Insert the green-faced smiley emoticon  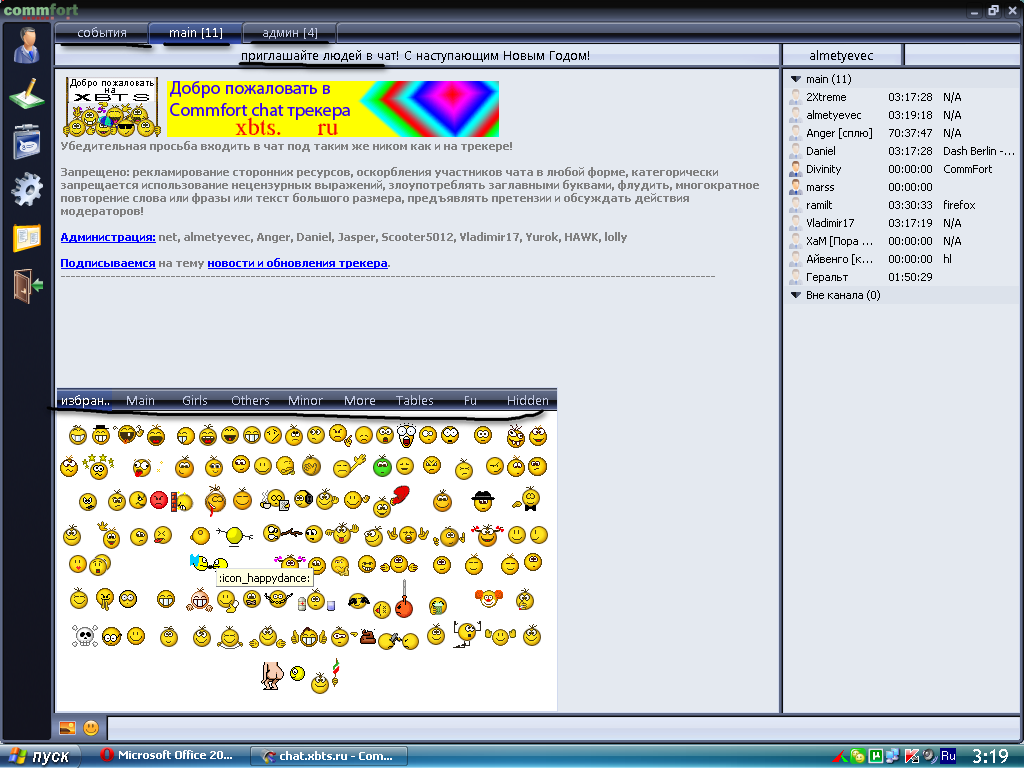pyautogui.click(x=382, y=466)
